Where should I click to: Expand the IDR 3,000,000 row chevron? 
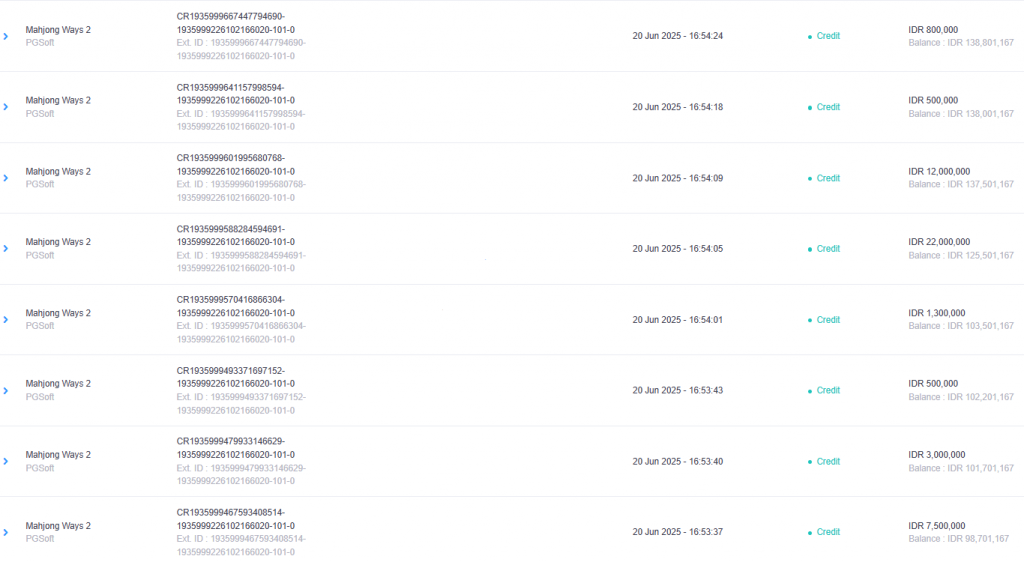[x=6, y=461]
